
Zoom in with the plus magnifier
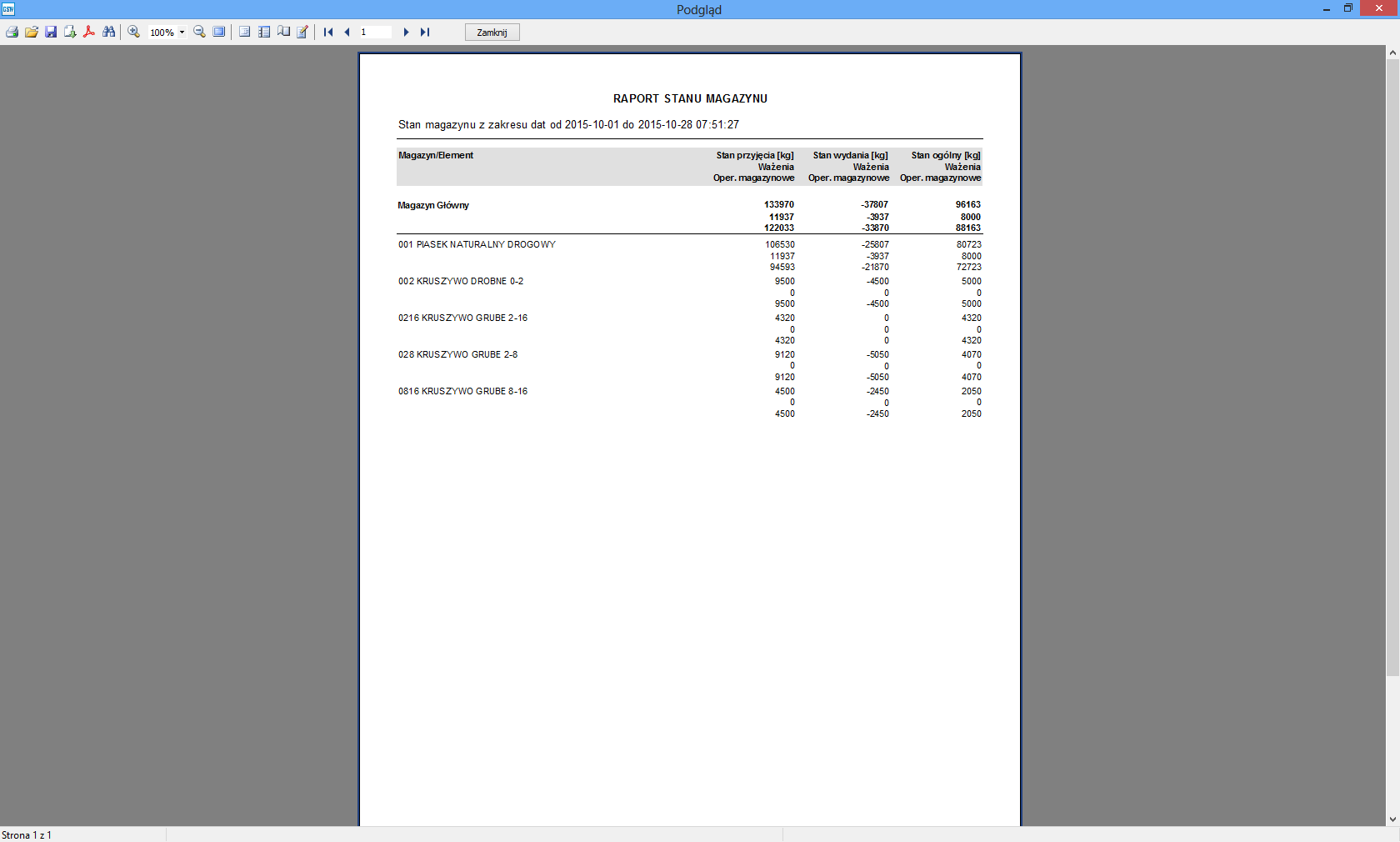click(x=133, y=33)
